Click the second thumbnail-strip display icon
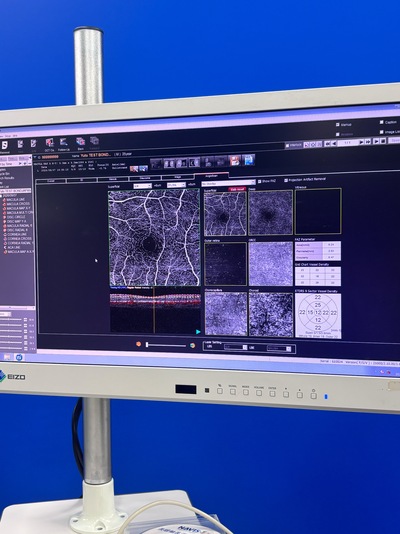Image resolution: width=400 pixels, height=534 pixels. 169,163
